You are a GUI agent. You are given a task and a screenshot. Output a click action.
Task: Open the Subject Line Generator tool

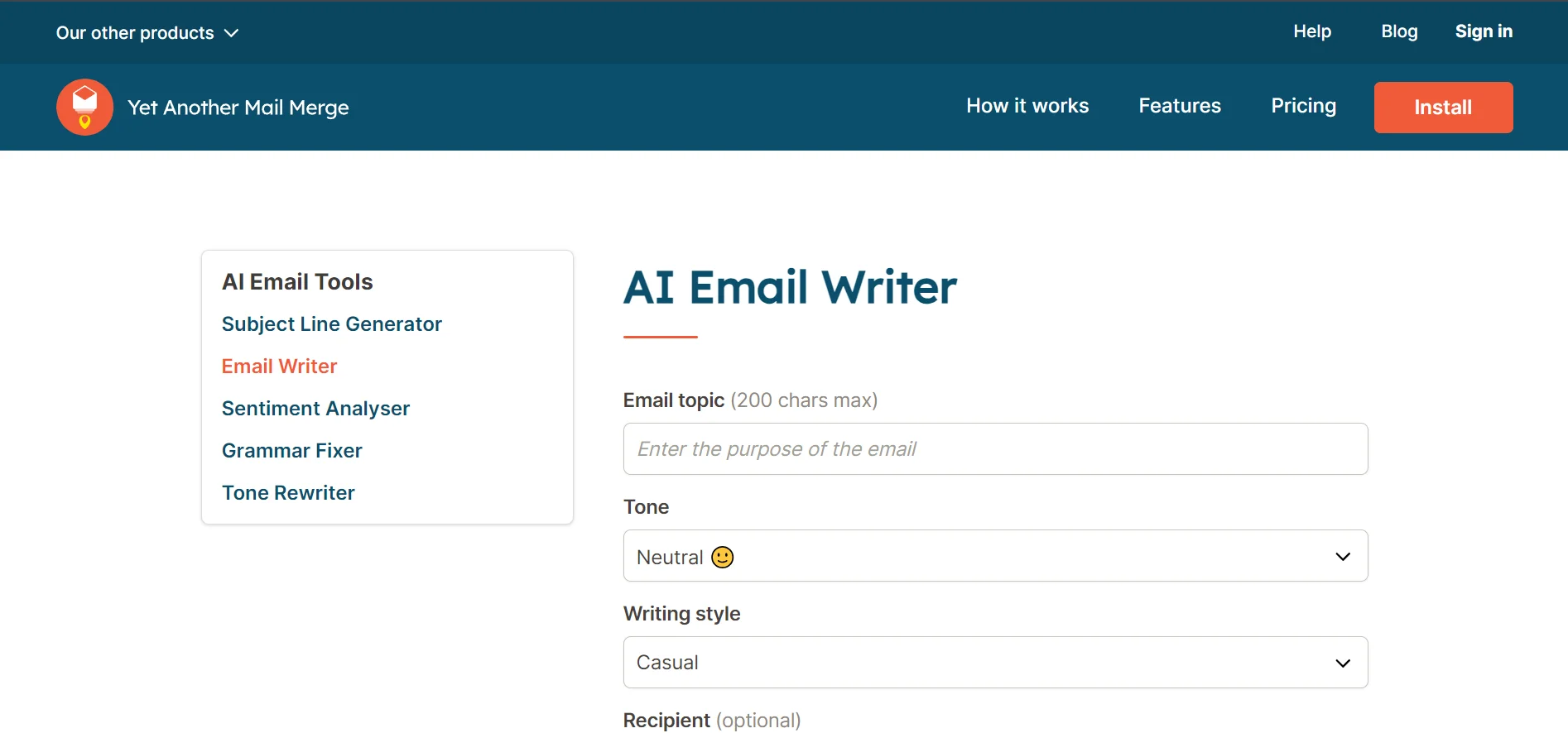pyautogui.click(x=331, y=324)
